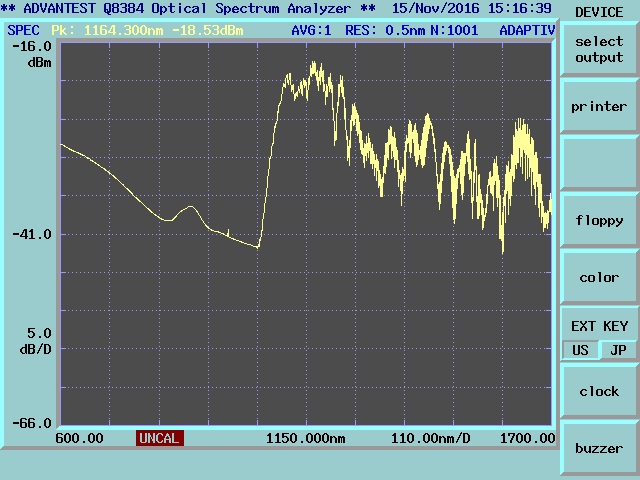Click the ADVANTEST Q8384 title text

(x=187, y=8)
